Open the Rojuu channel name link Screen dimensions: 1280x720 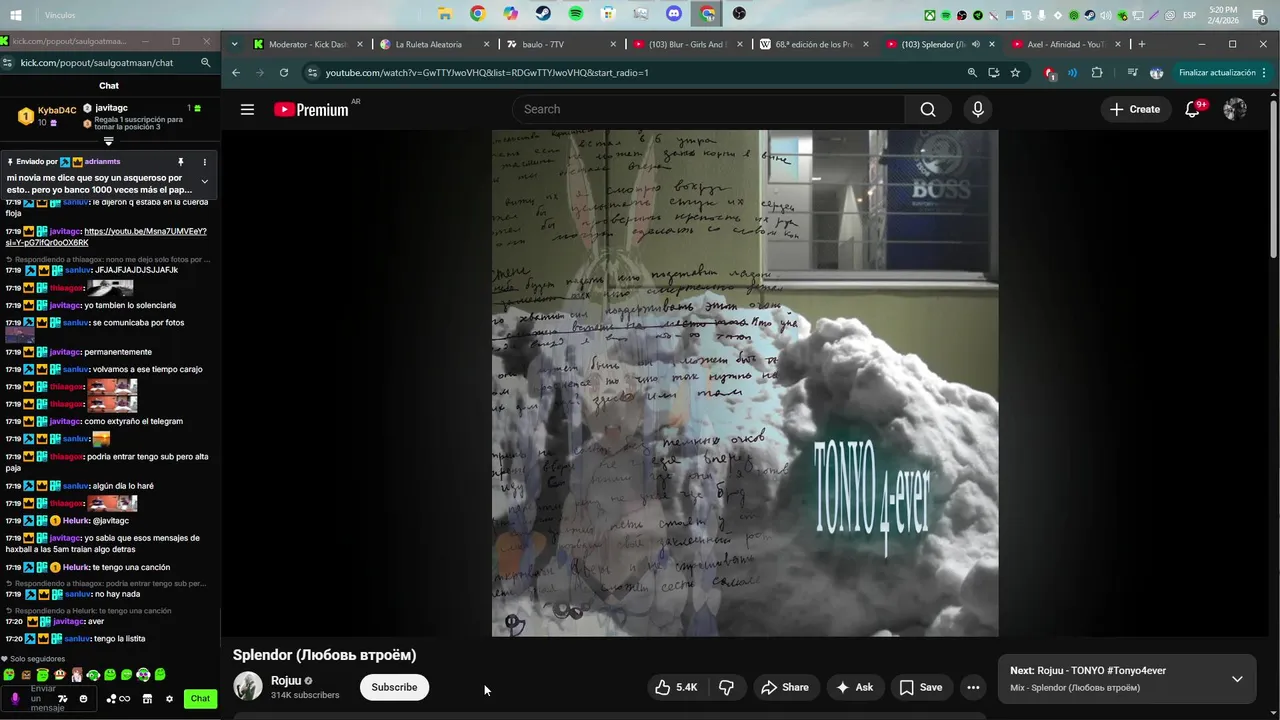pos(286,680)
